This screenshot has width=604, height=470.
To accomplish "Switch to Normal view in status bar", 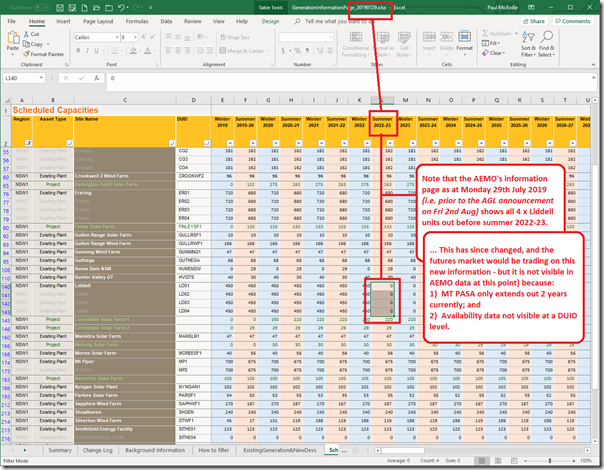I will click(x=482, y=461).
